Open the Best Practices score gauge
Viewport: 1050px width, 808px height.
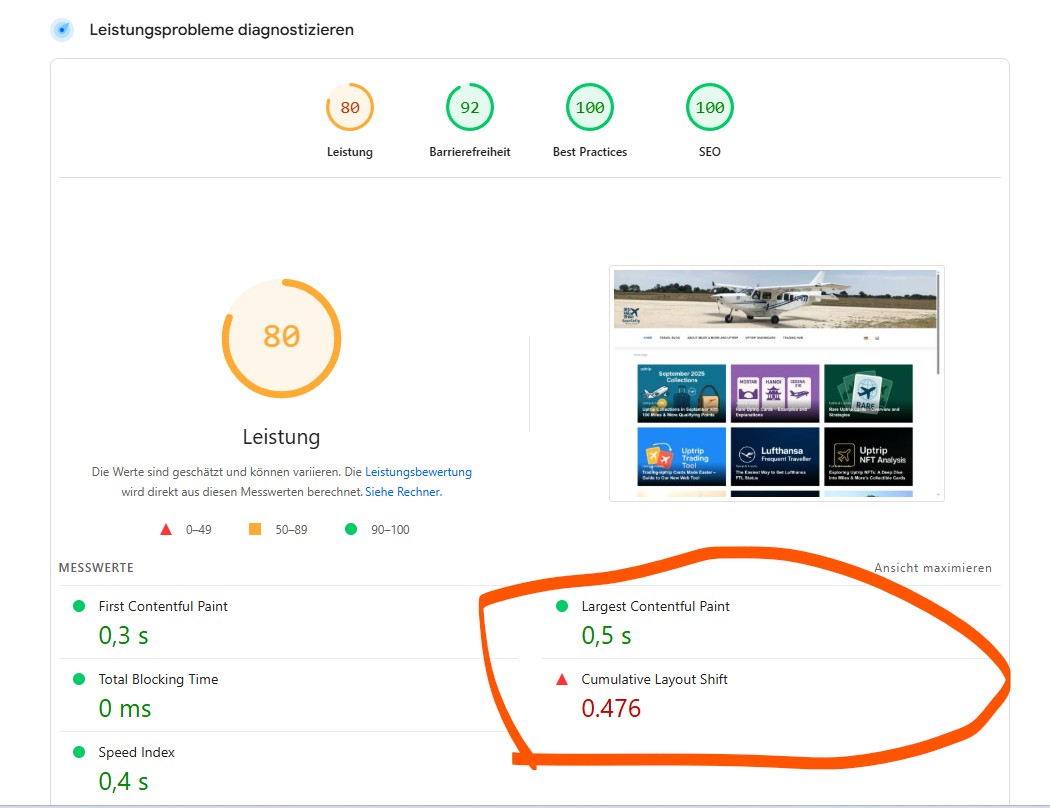[x=589, y=108]
